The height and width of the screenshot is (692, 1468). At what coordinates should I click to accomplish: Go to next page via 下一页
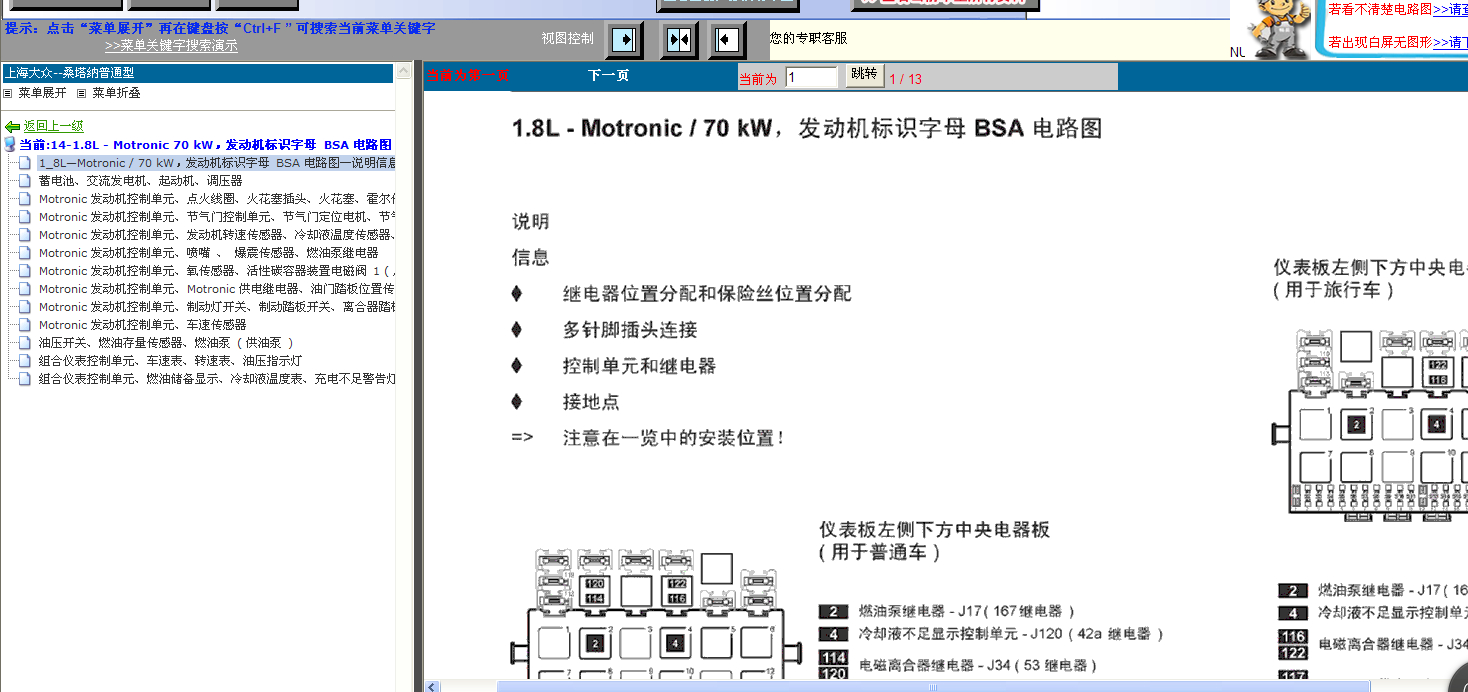point(608,76)
